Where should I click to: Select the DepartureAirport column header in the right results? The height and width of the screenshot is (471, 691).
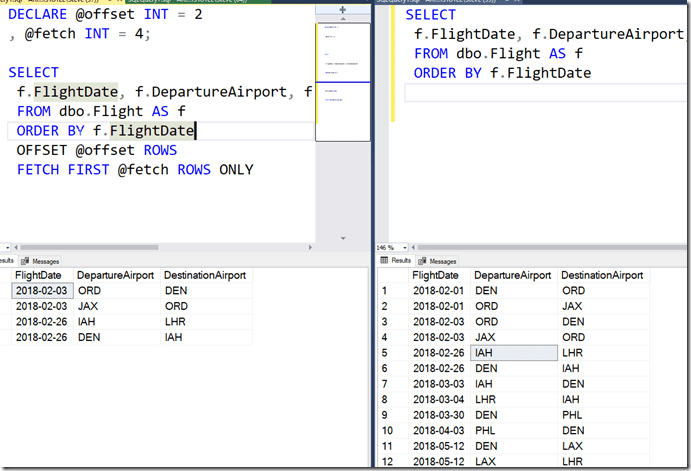[514, 275]
